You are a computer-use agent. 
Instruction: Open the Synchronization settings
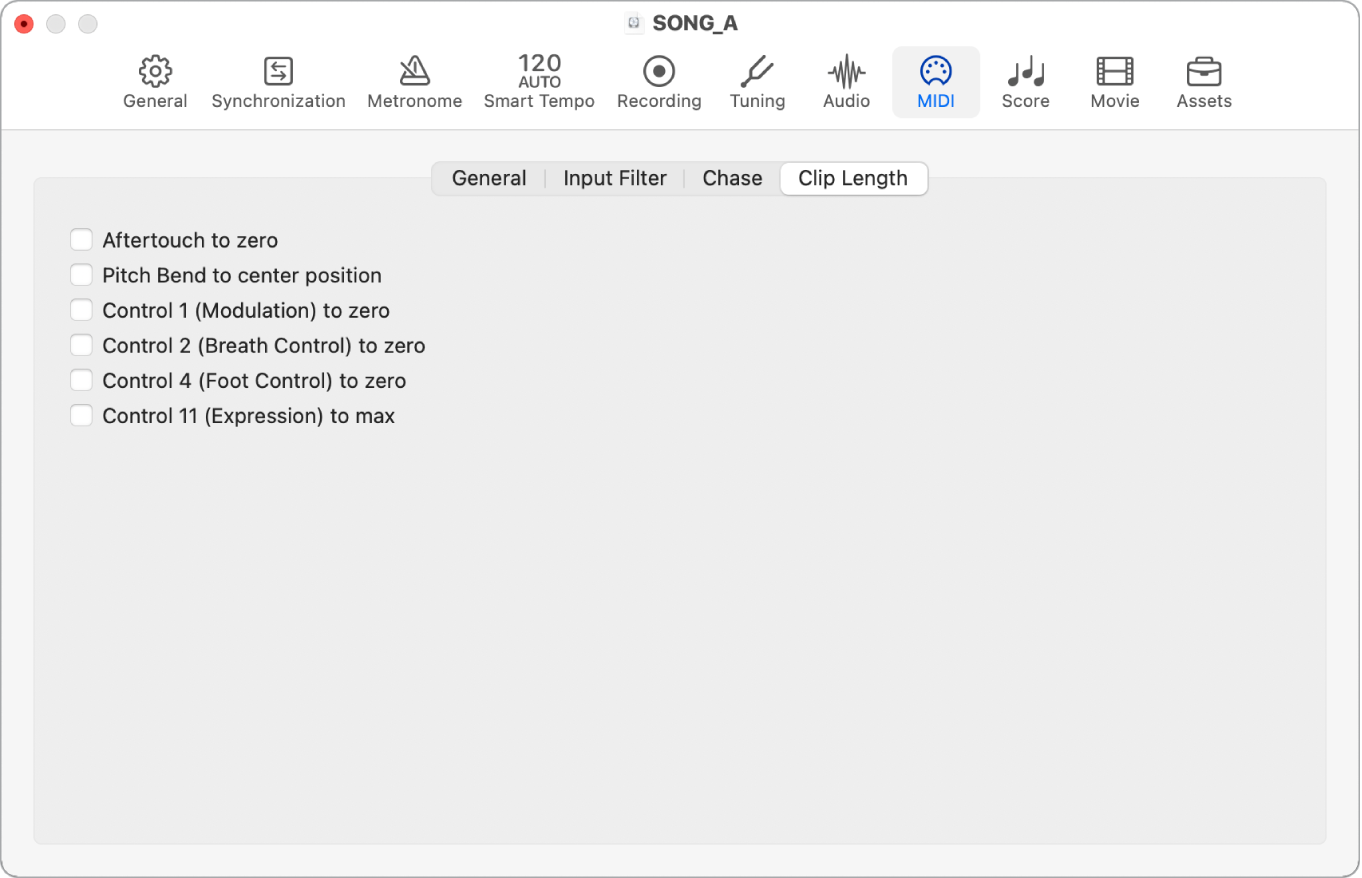click(278, 80)
